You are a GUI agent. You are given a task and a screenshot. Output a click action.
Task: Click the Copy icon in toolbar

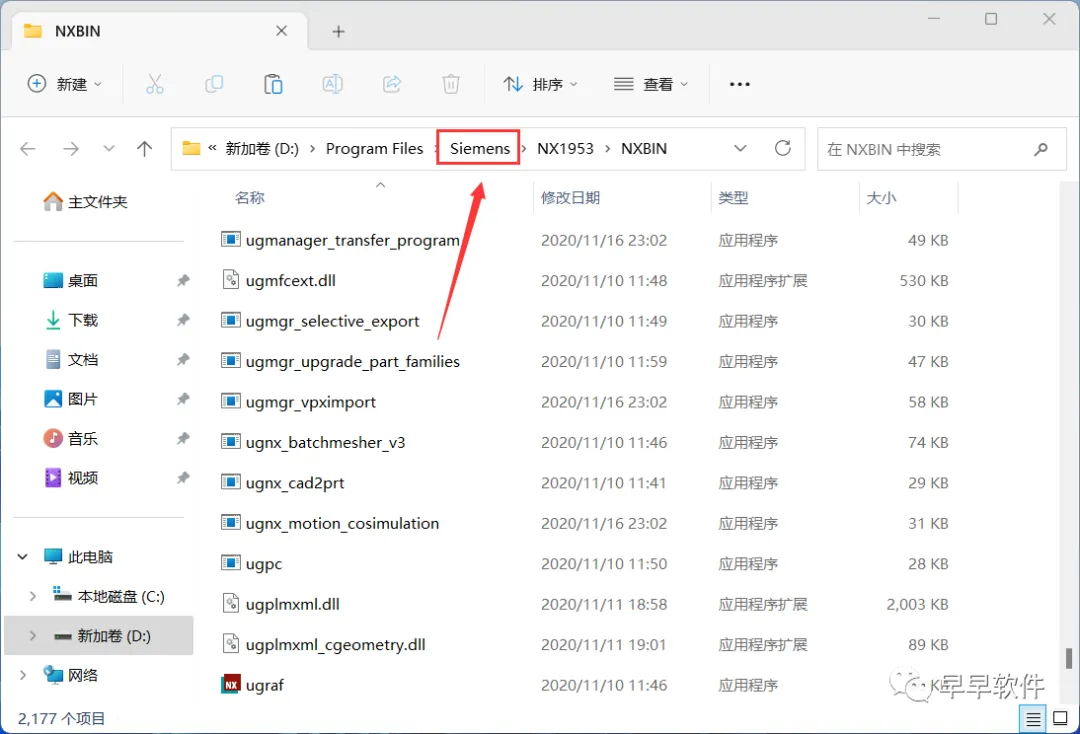(214, 84)
